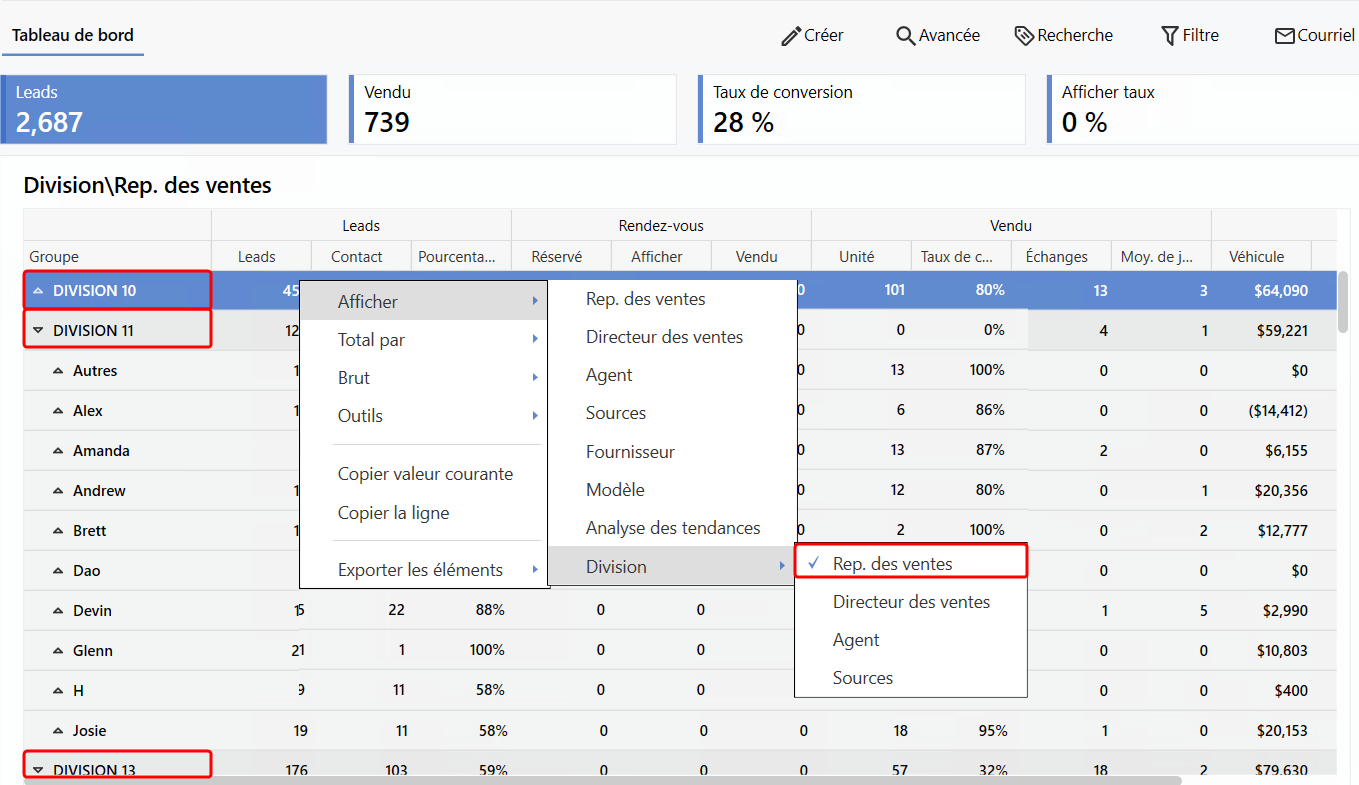
Task: Collapse the DIVISION 13 group
Action: pos(39,770)
